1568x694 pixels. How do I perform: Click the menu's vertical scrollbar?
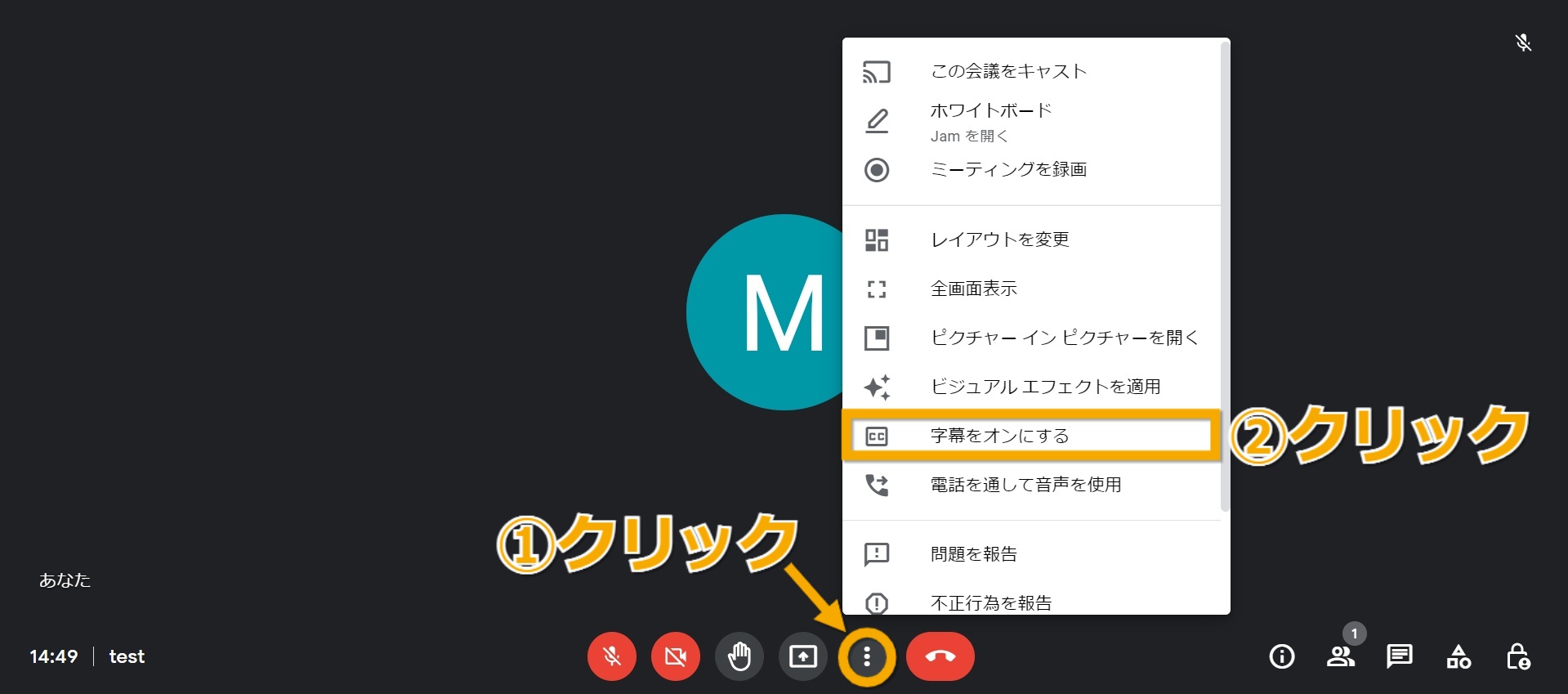[1225, 278]
